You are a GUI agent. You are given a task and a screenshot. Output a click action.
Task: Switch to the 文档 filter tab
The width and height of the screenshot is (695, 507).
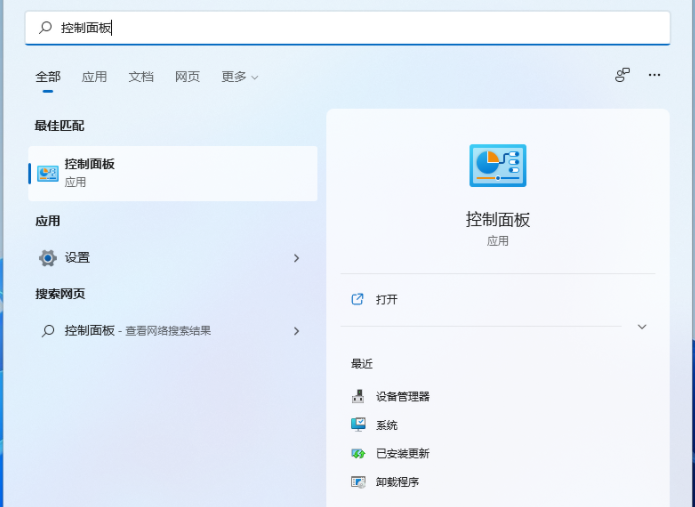[x=141, y=77]
